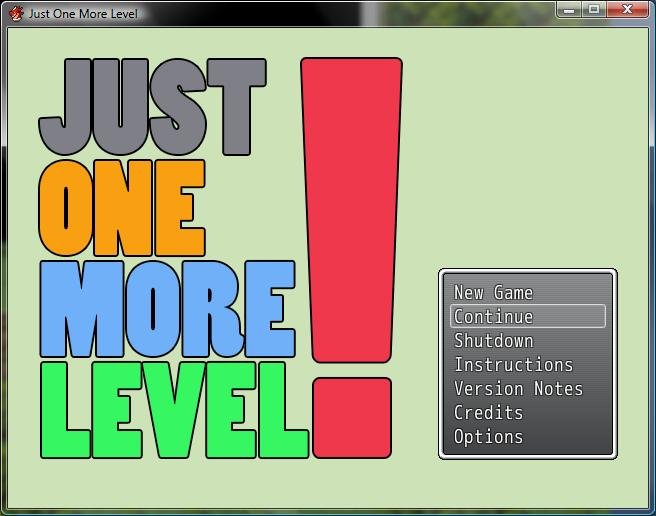Image resolution: width=656 pixels, height=516 pixels.
Task: Click the red exclamation mark dot
Action: pos(352,418)
